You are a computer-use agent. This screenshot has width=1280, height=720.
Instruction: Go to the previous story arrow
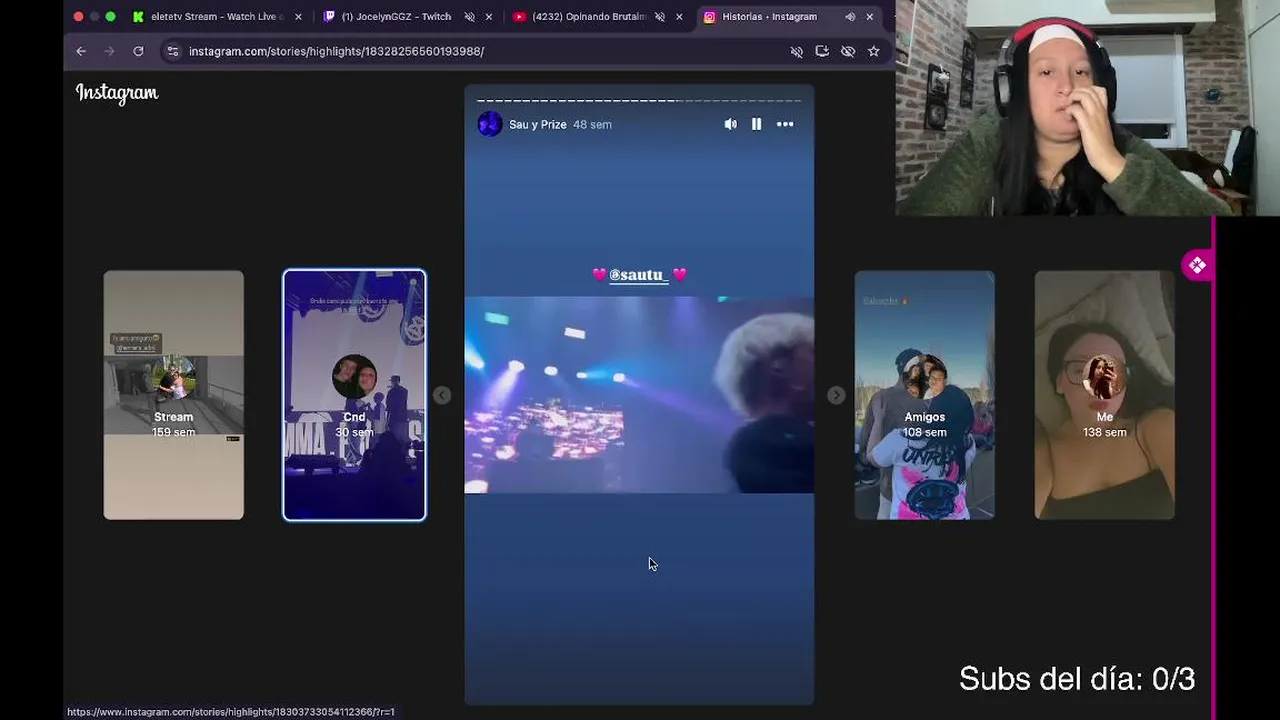coord(442,395)
